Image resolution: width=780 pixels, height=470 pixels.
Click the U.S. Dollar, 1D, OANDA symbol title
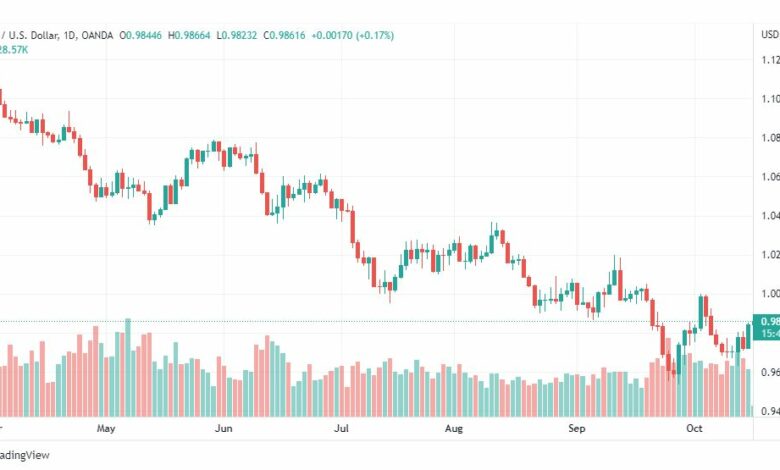point(57,35)
